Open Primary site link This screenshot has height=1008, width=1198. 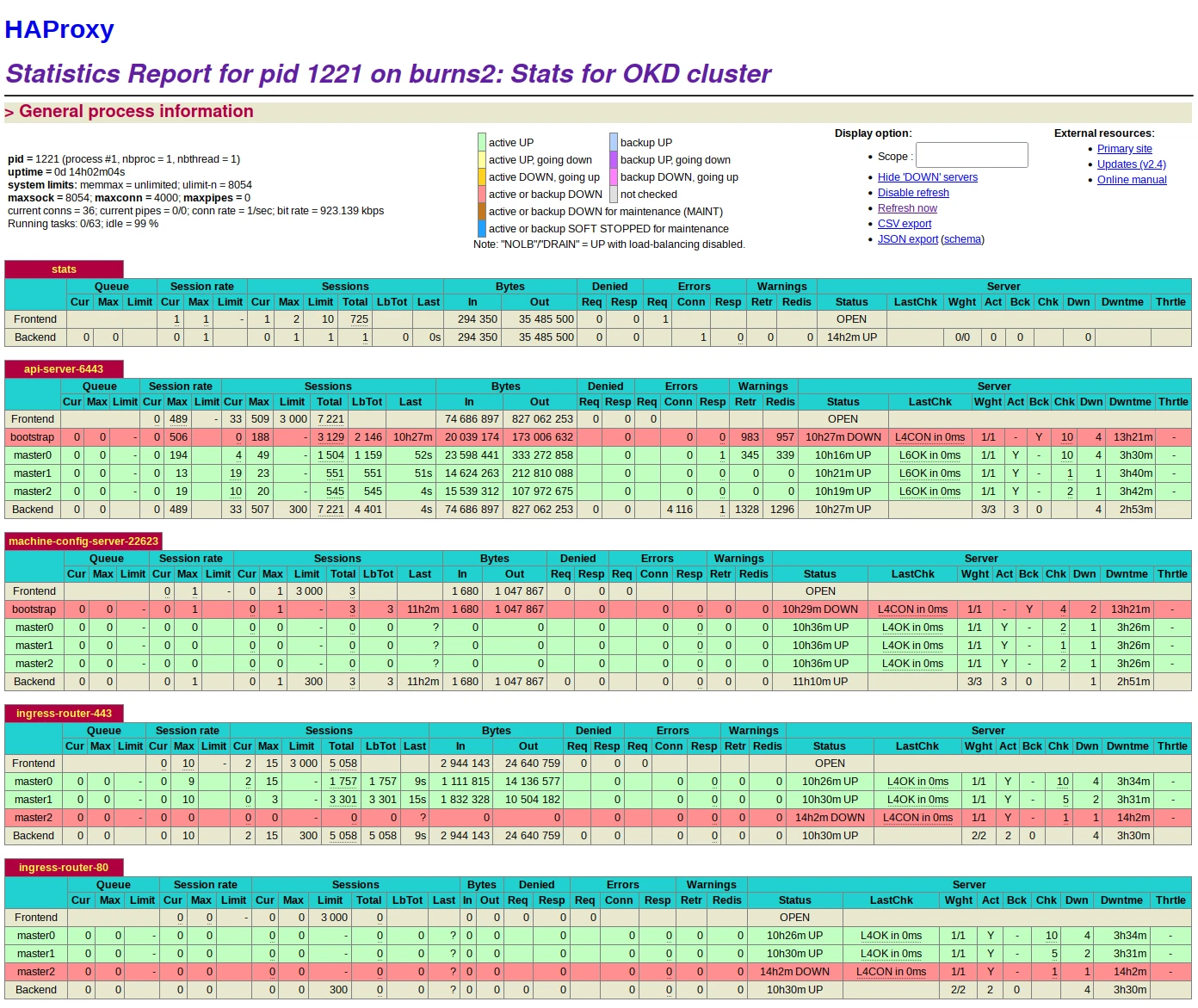click(1124, 149)
